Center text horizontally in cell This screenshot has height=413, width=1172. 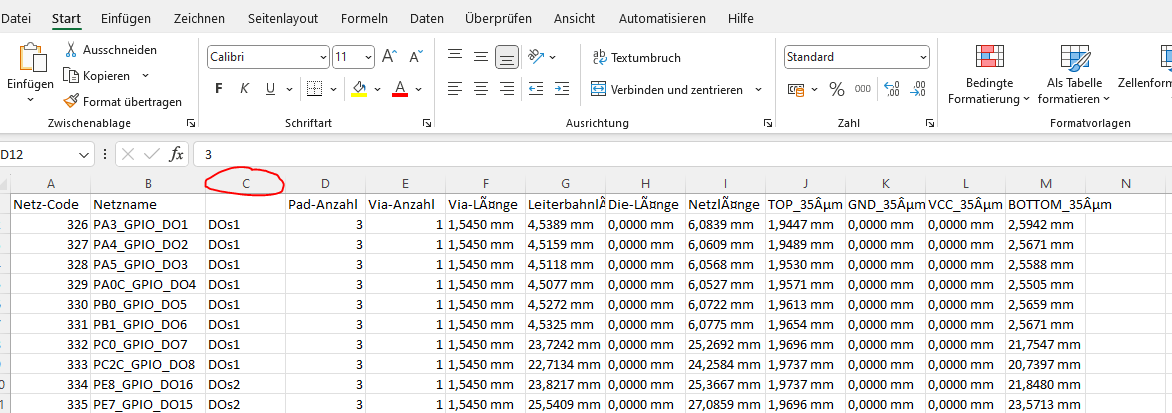(x=481, y=89)
